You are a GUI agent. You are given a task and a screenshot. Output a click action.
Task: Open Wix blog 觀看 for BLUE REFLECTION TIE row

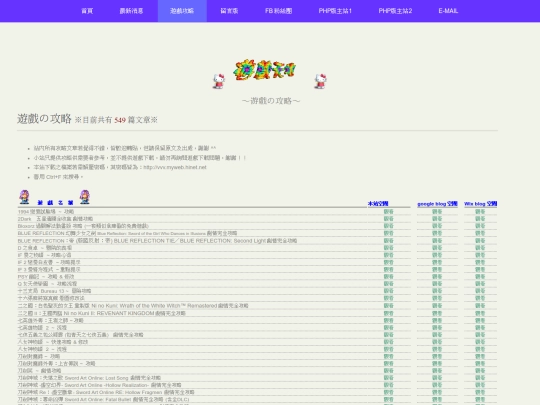[x=480, y=240]
